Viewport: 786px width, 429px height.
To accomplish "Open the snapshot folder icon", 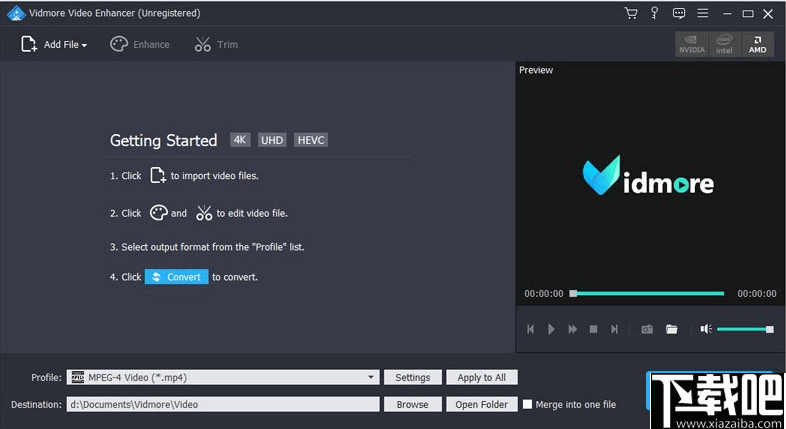I will 672,329.
